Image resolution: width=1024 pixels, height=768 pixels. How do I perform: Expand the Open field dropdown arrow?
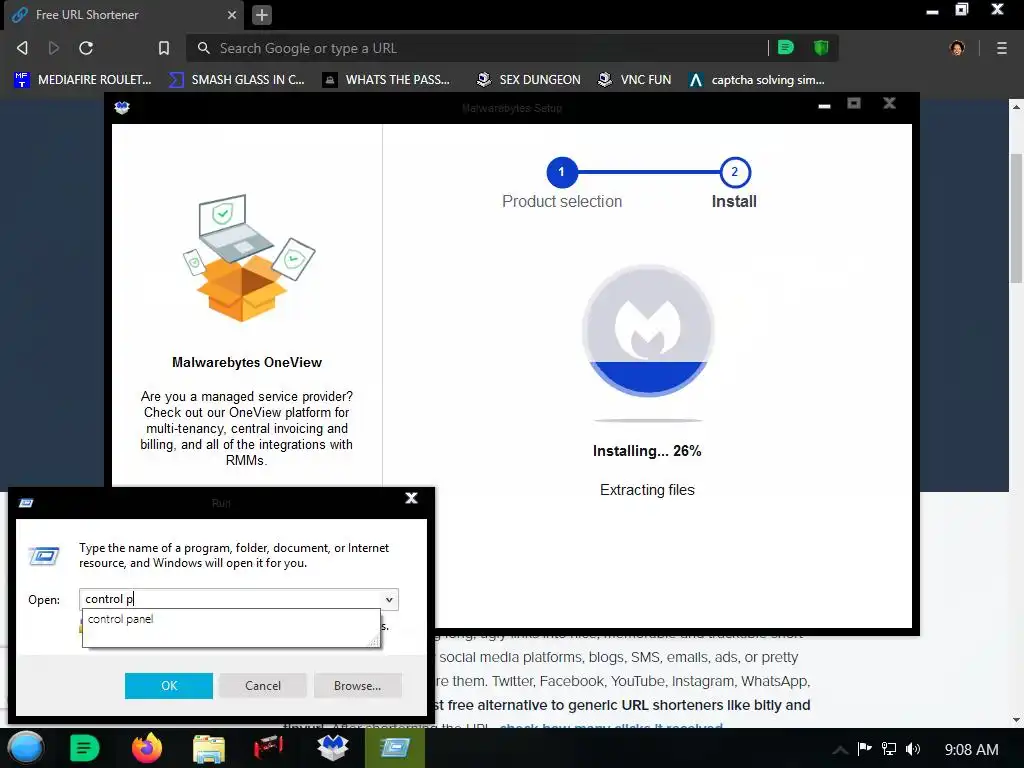389,600
